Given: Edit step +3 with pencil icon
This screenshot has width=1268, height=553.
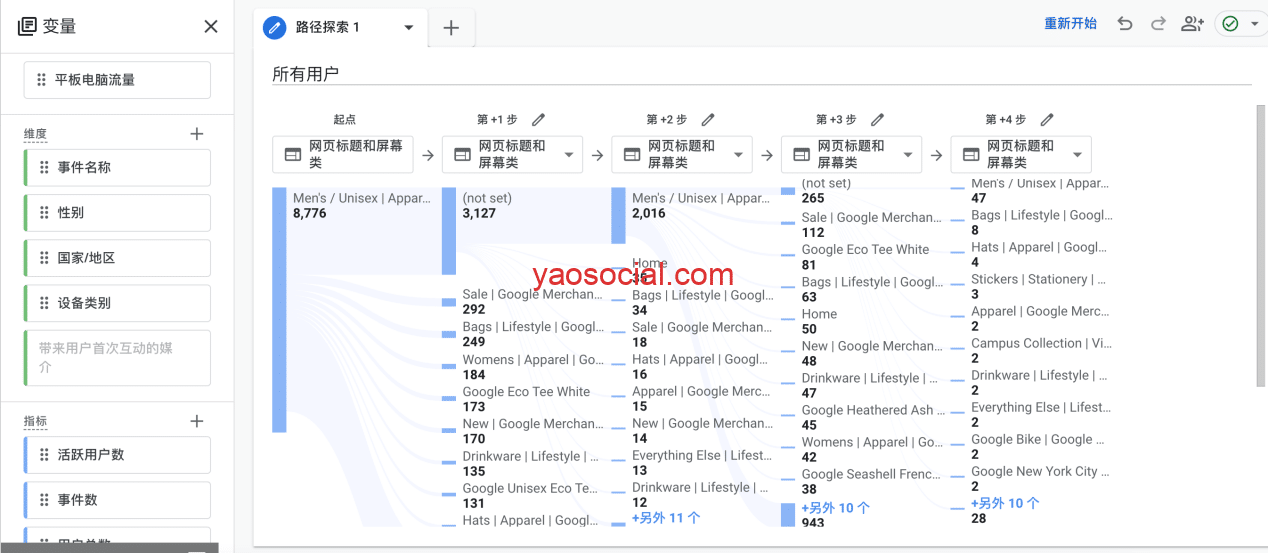Looking at the screenshot, I should [x=877, y=120].
